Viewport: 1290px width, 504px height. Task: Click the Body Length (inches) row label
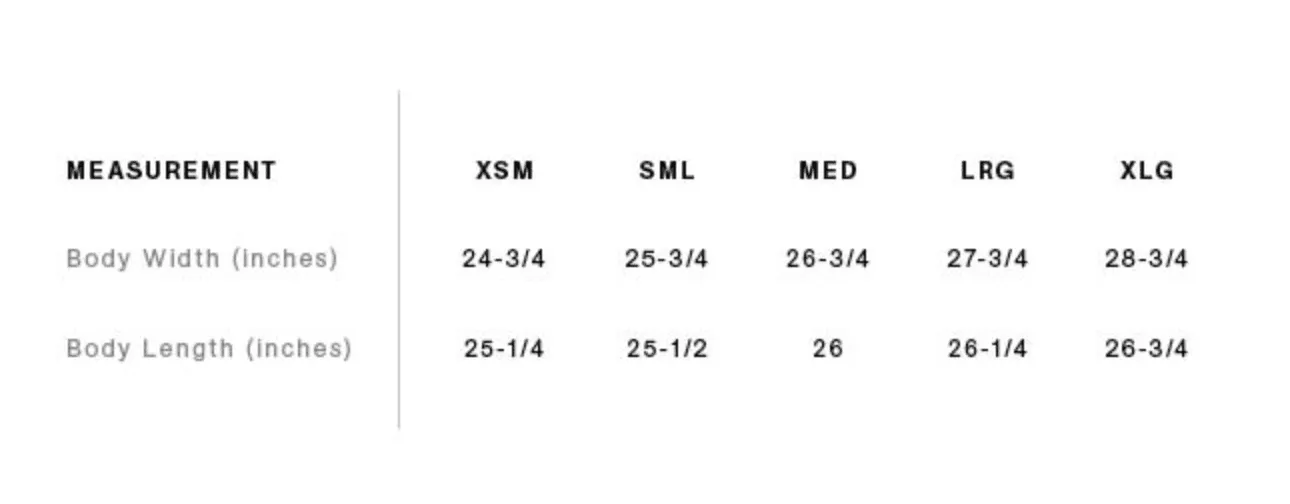(209, 349)
